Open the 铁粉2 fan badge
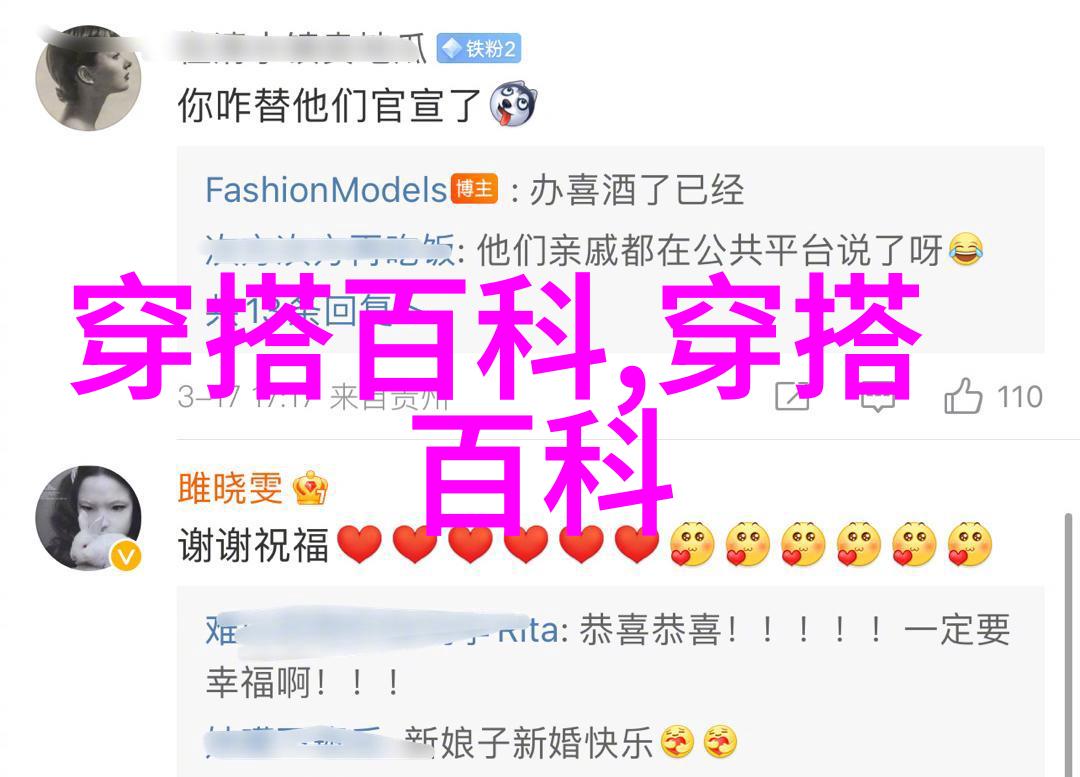The image size is (1080, 777). coord(479,48)
